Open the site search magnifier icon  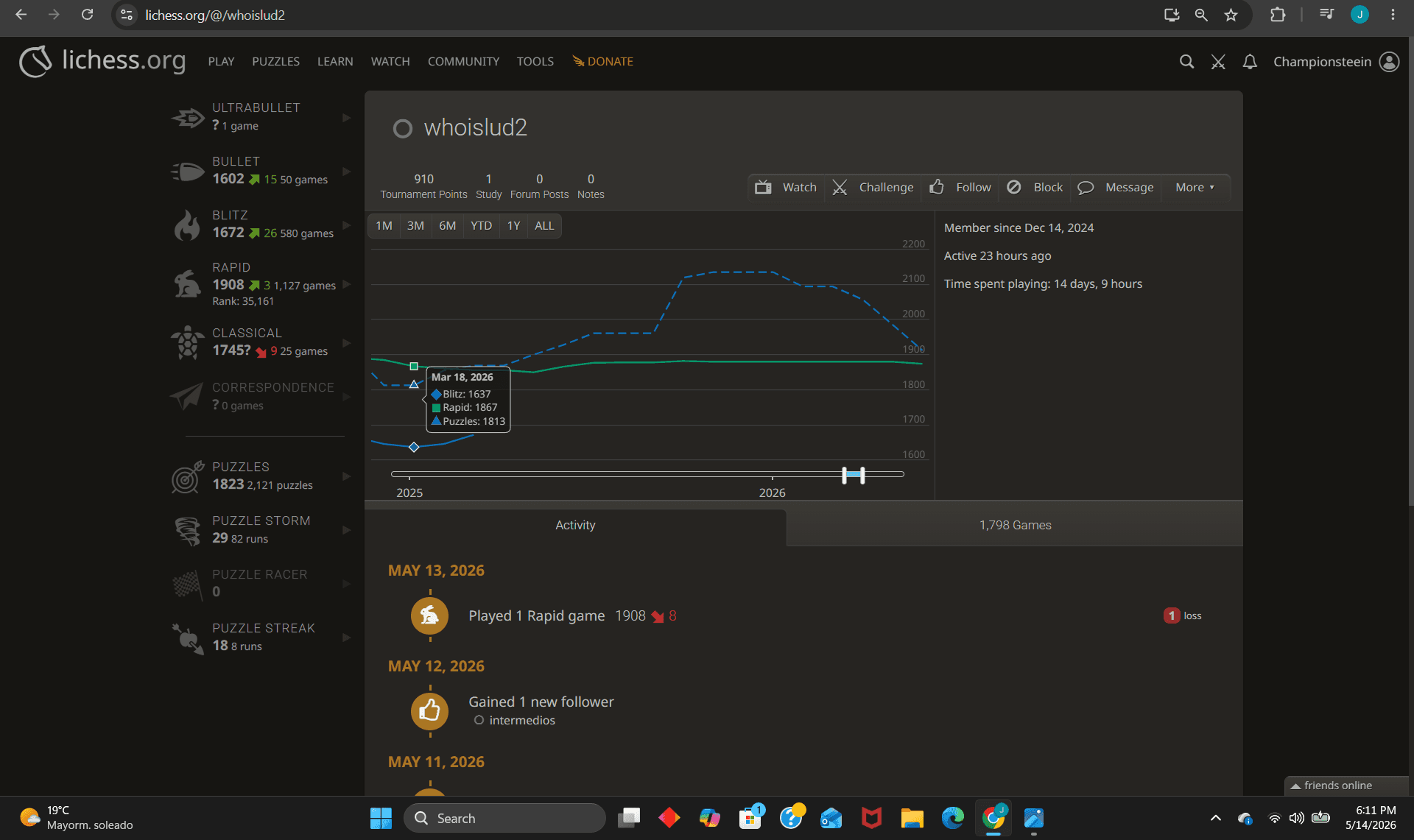pos(1186,62)
